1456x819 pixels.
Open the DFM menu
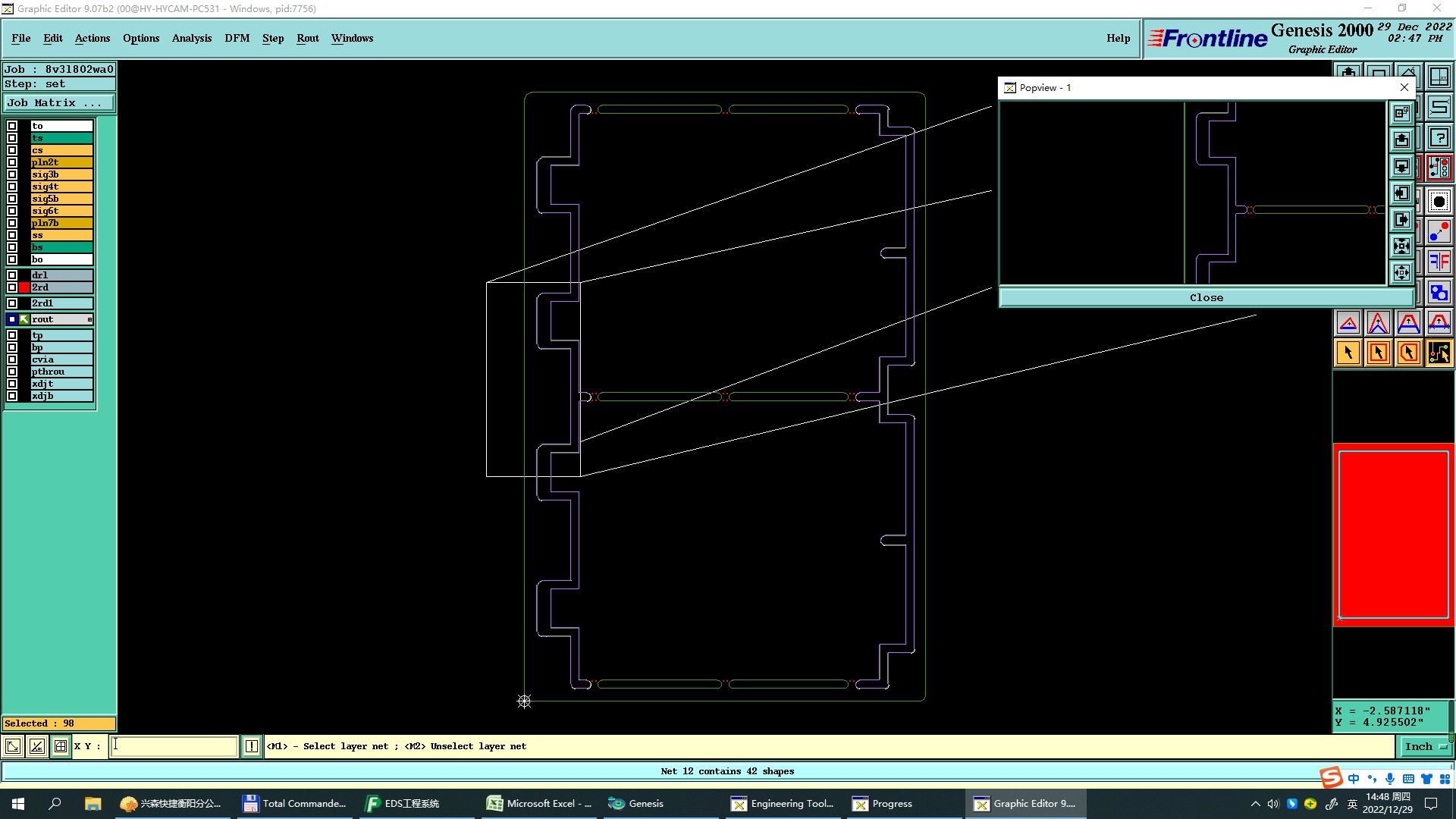click(237, 38)
